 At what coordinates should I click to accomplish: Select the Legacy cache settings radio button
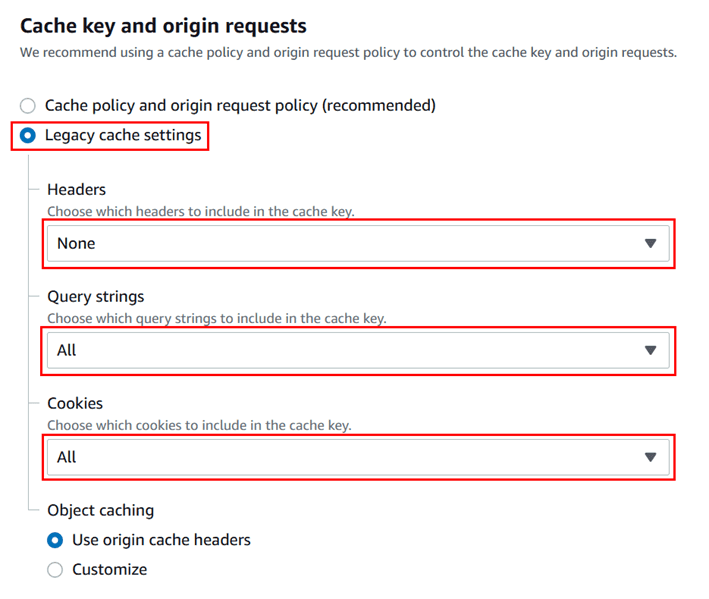(x=28, y=135)
